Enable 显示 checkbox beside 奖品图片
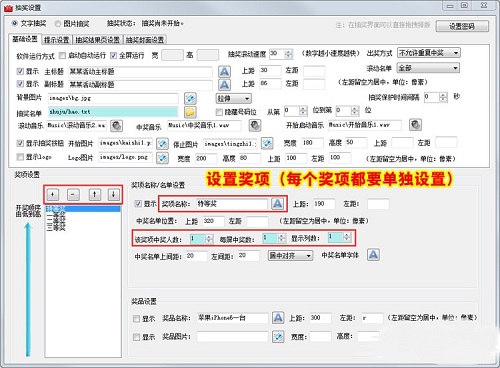 136,337
